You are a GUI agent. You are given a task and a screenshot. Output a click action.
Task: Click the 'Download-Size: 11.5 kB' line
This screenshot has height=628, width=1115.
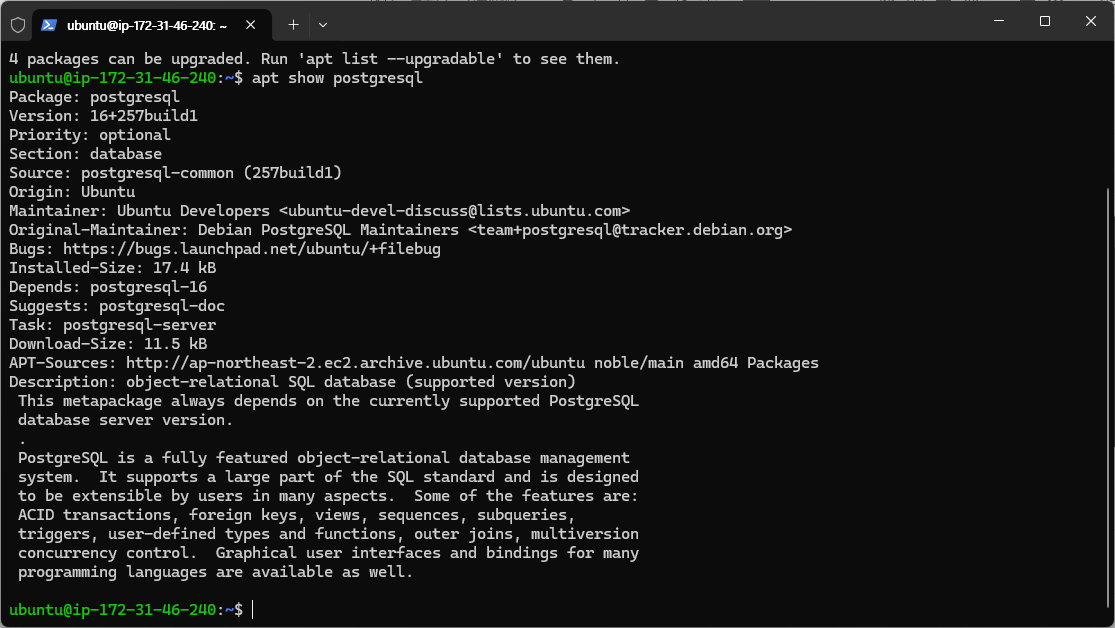coord(108,344)
